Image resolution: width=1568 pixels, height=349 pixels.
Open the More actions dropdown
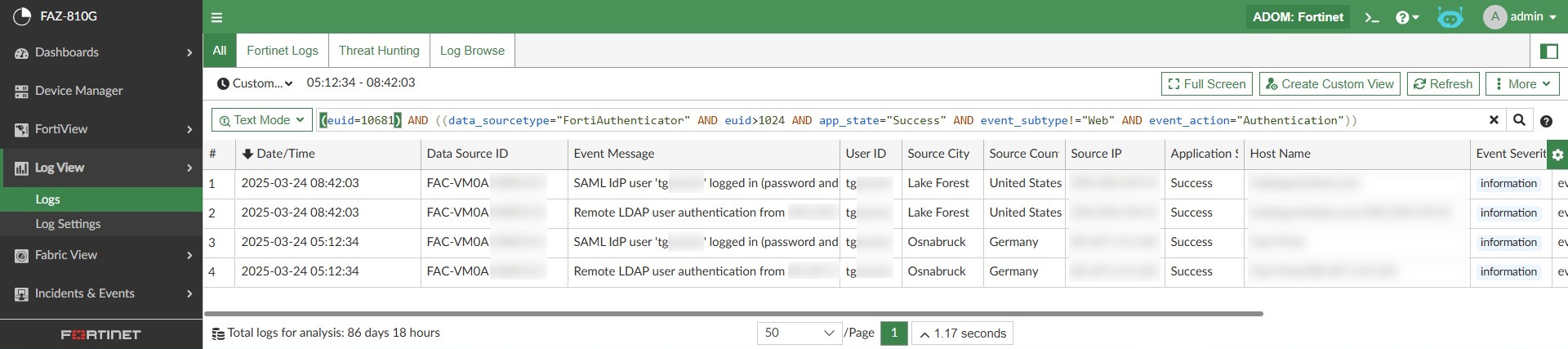point(1522,83)
